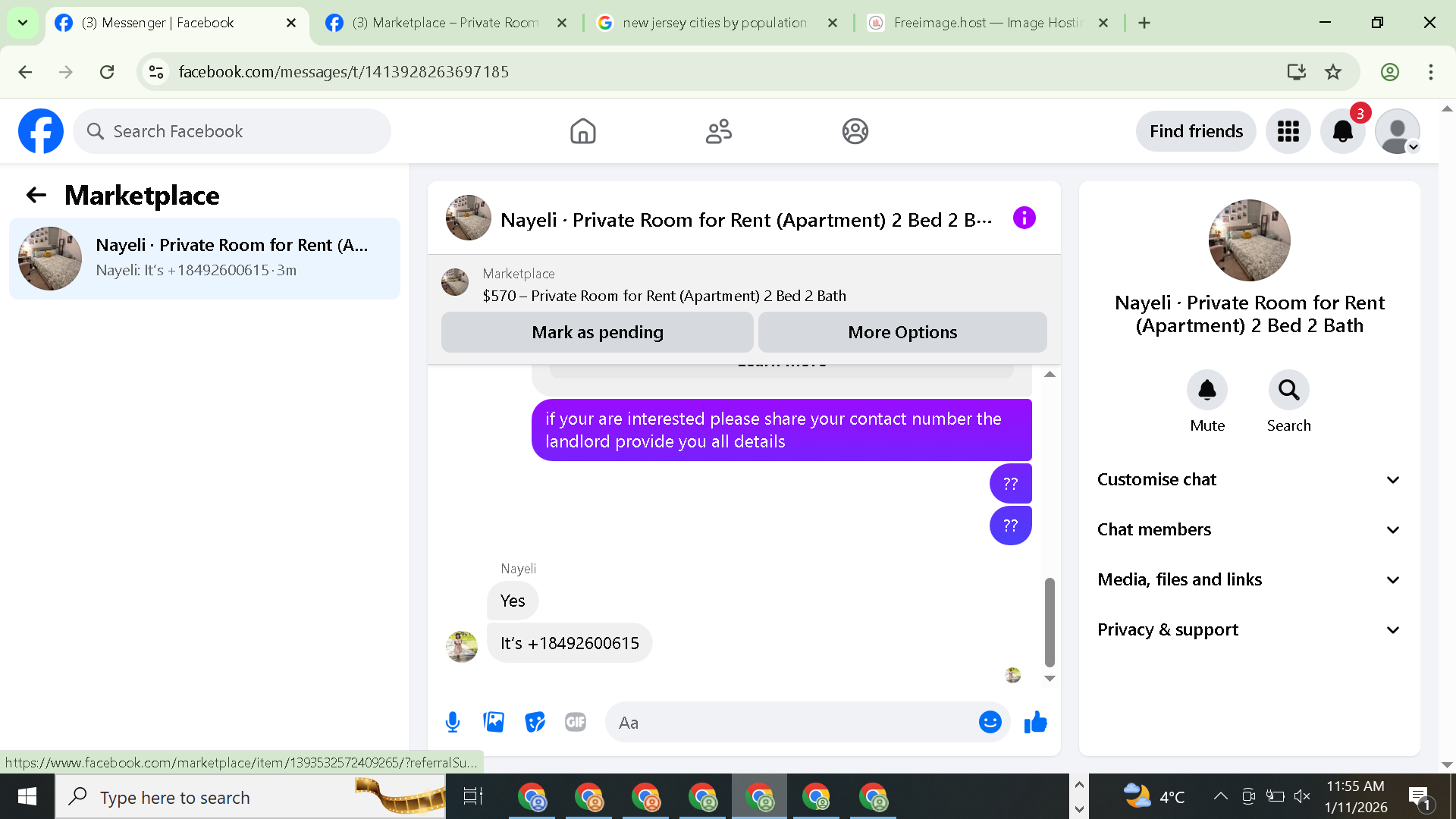Screen dimensions: 1456x819
Task: Click the Search Facebook field
Action: pos(232,131)
